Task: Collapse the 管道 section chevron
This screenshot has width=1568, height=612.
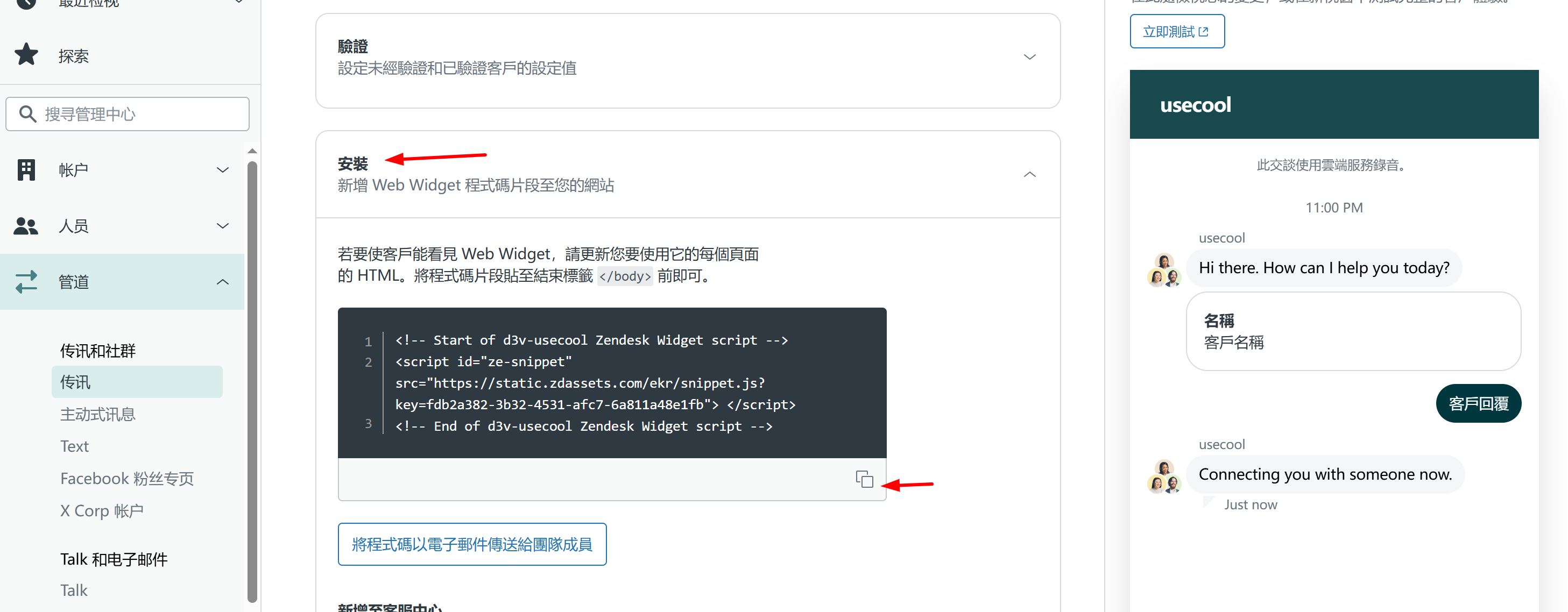Action: [x=223, y=282]
